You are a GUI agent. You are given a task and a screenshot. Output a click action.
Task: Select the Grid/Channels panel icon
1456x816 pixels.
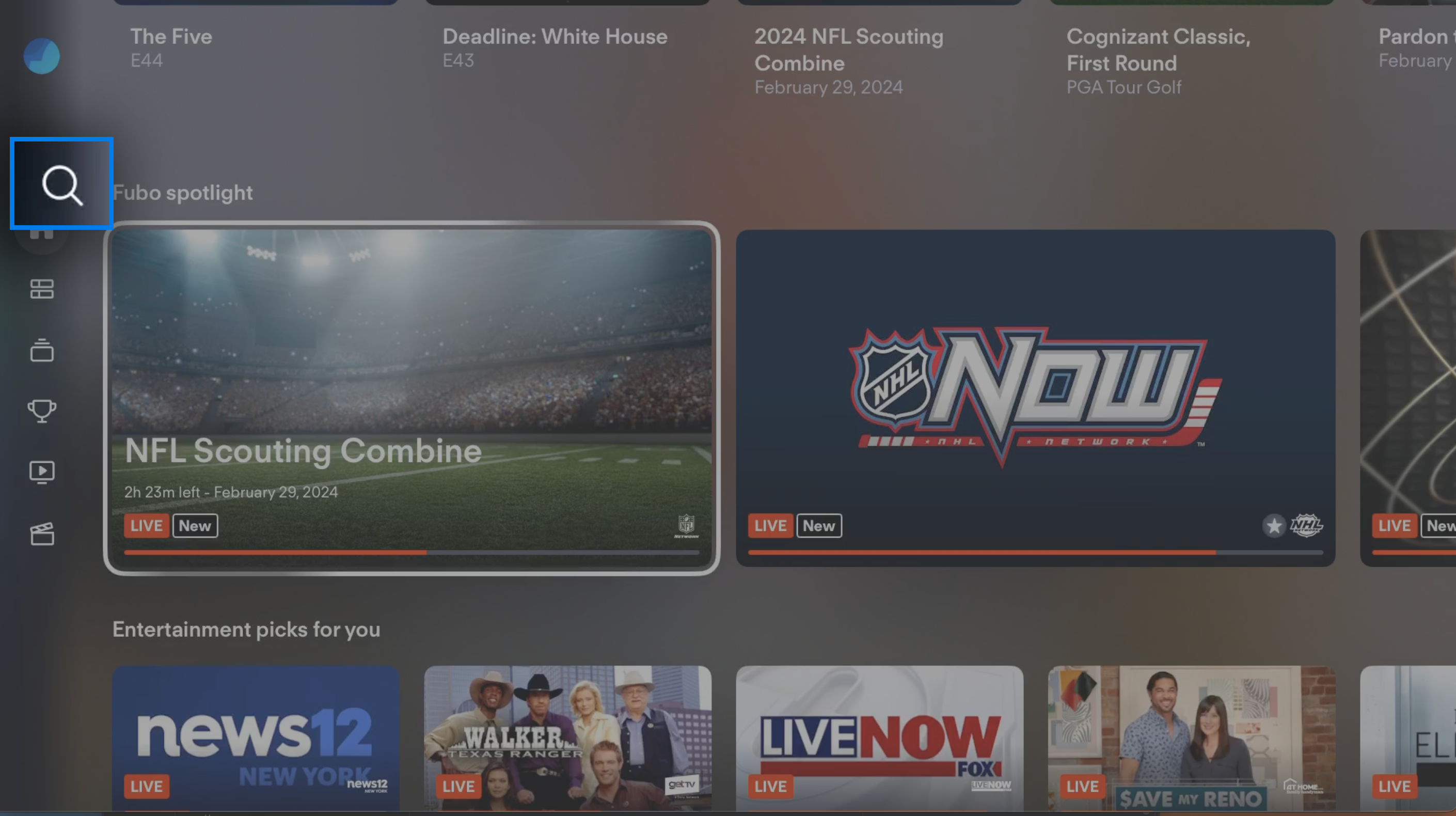coord(41,289)
